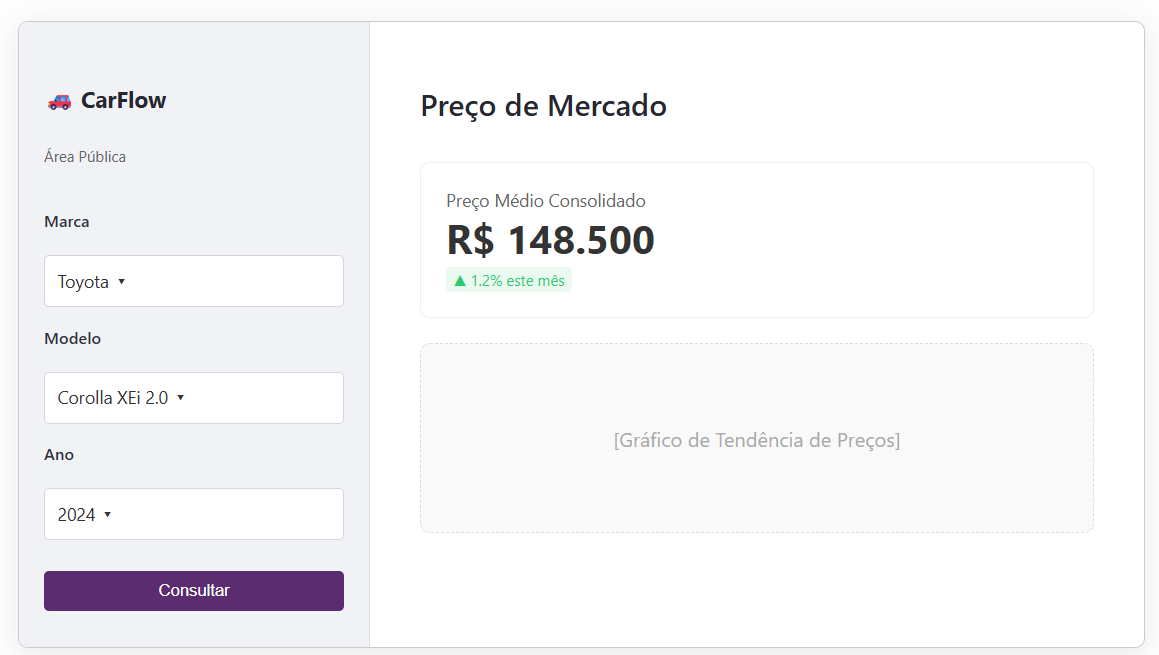Click the CarFlow brand name
This screenshot has height=655, width=1159.
123,100
